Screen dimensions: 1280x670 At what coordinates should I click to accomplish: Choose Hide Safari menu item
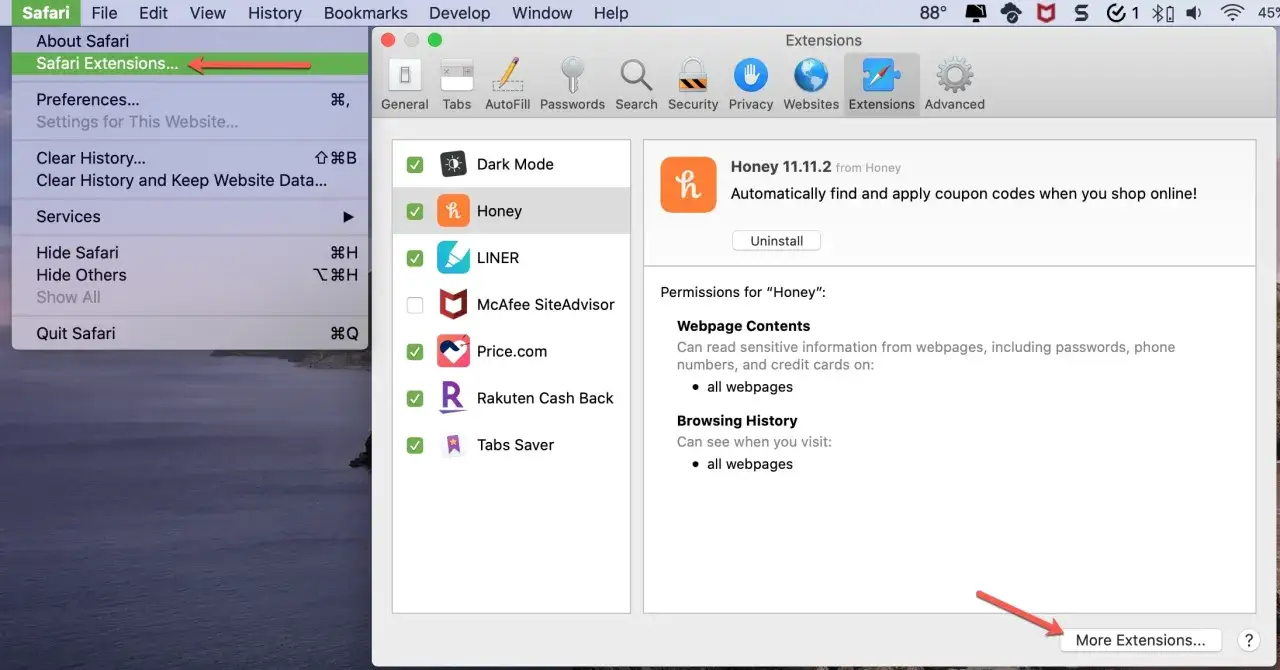190,252
